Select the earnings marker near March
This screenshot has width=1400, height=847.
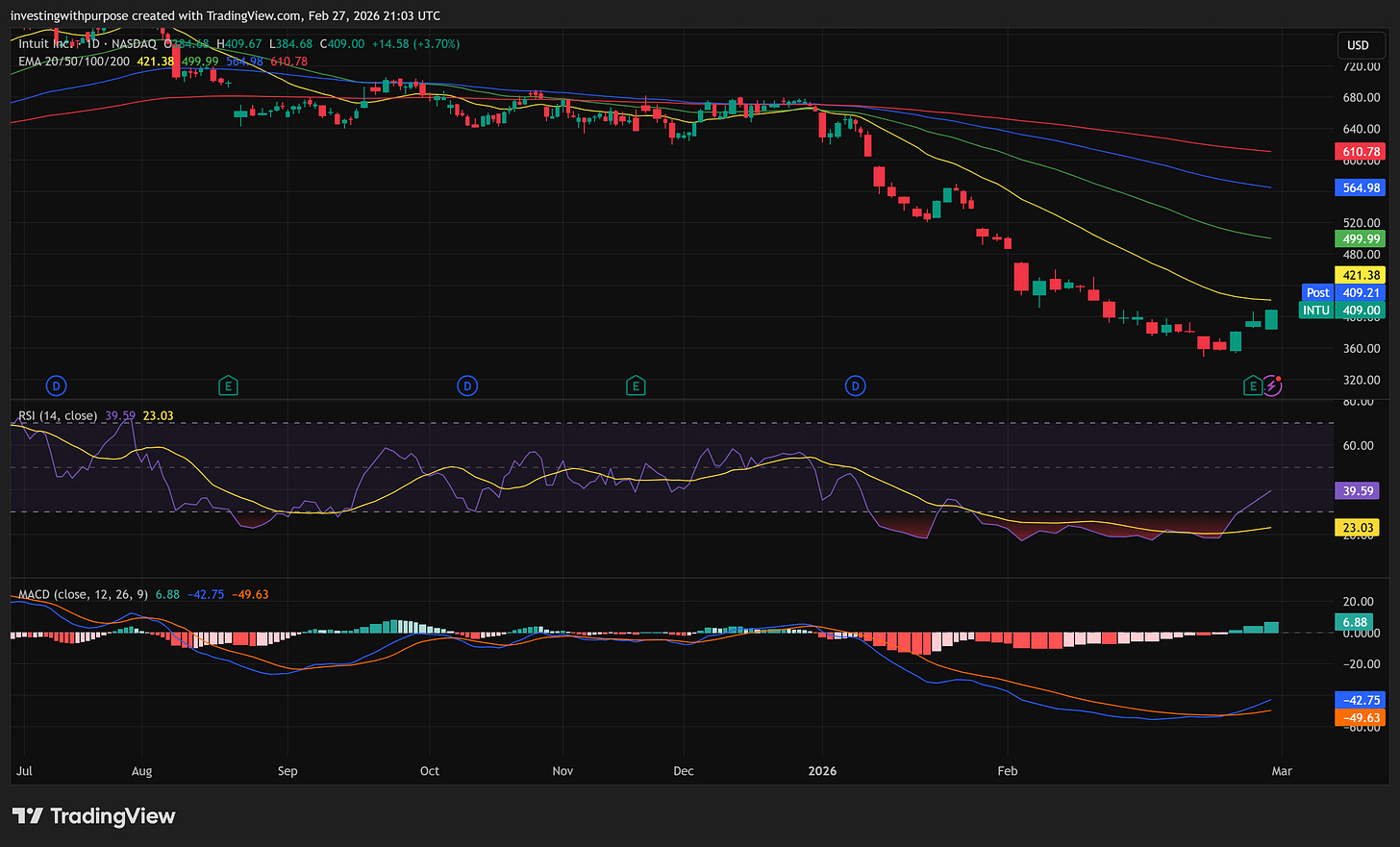coord(1252,386)
